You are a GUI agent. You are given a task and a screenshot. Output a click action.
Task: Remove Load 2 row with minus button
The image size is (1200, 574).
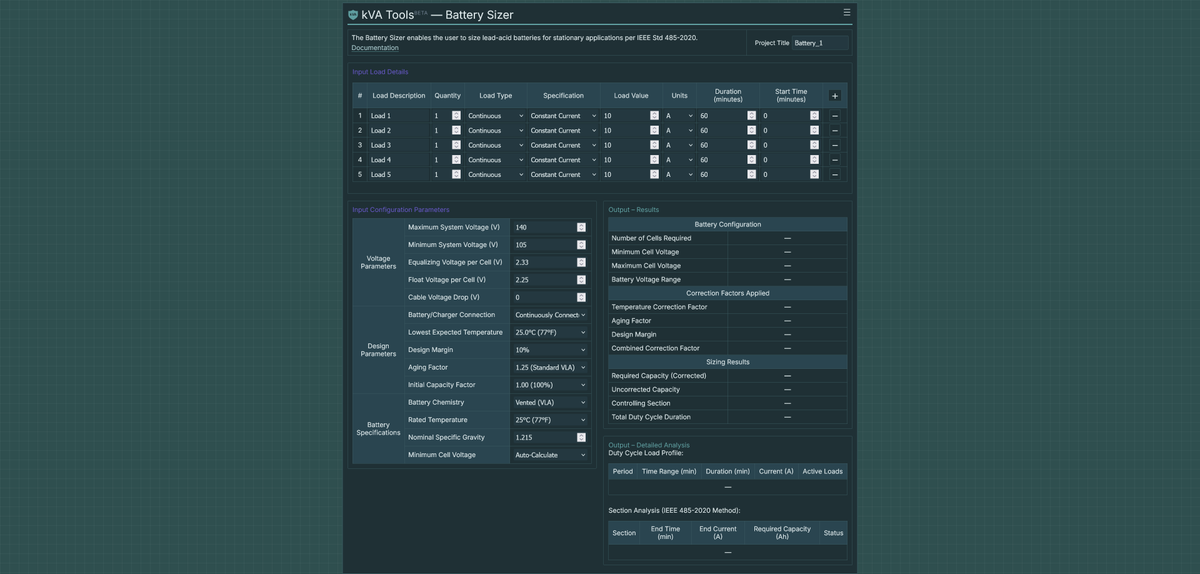coord(835,131)
